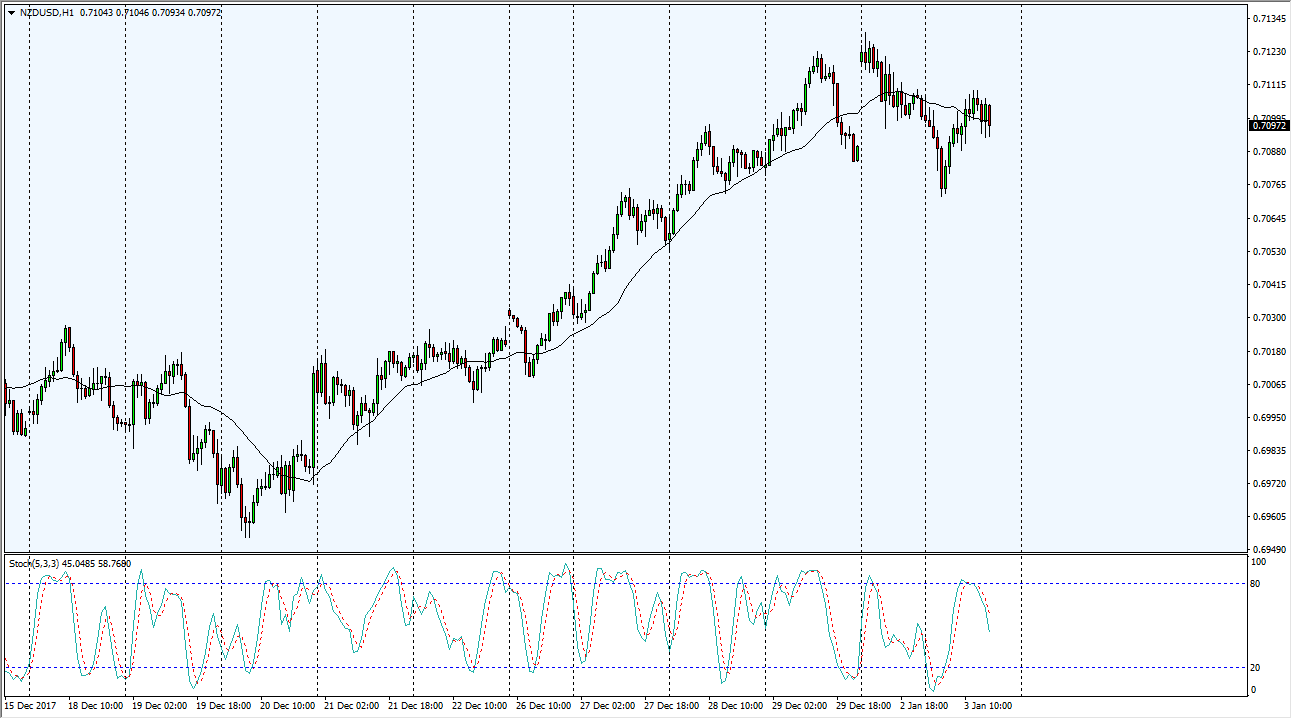Image resolution: width=1292 pixels, height=719 pixels.
Task: Click the 0.71345 price axis label
Action: coord(1269,19)
